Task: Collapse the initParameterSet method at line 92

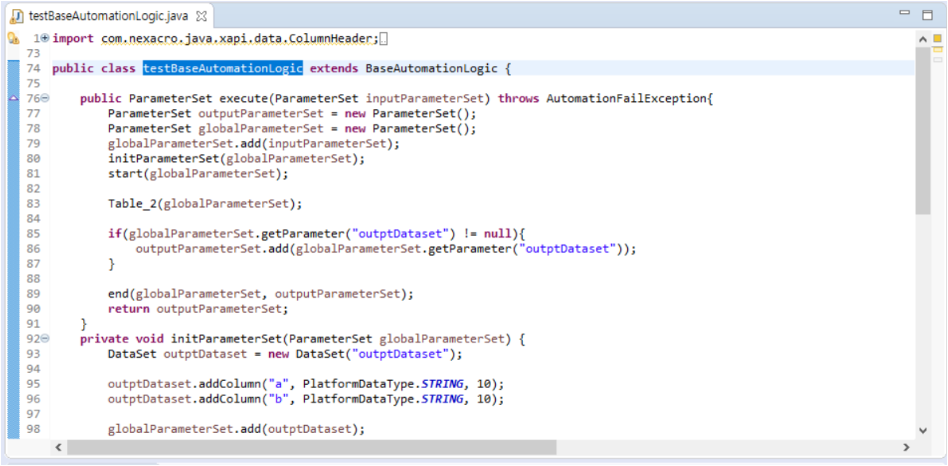Action: pyautogui.click(x=45, y=339)
